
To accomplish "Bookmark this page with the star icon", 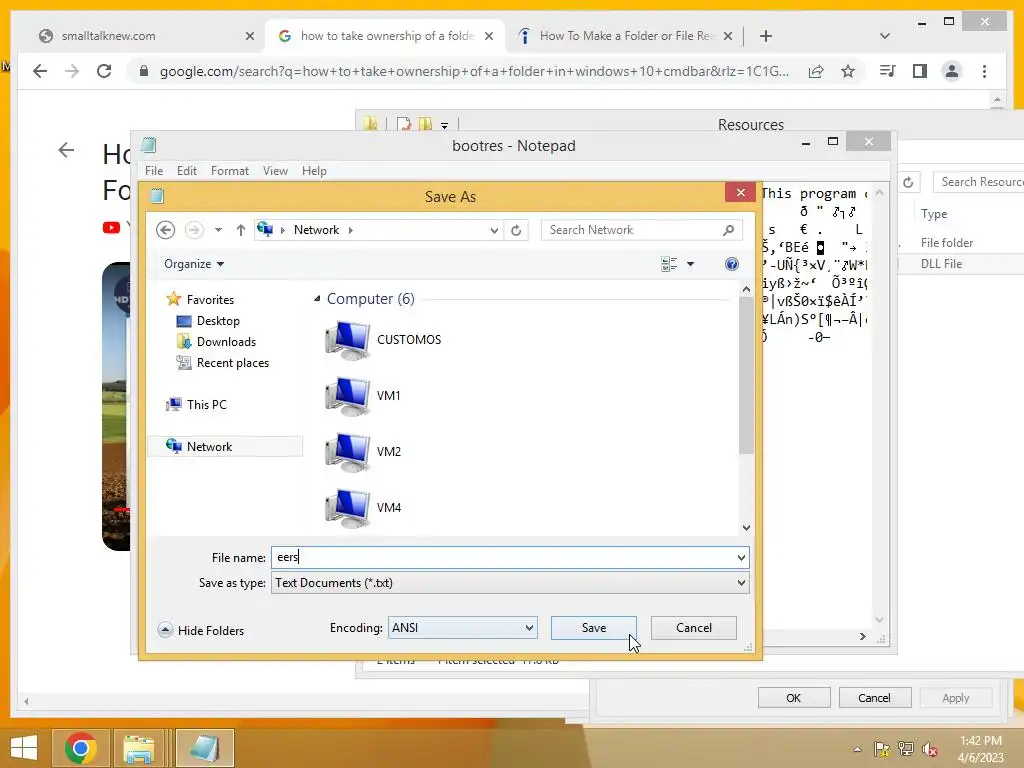I will (848, 71).
